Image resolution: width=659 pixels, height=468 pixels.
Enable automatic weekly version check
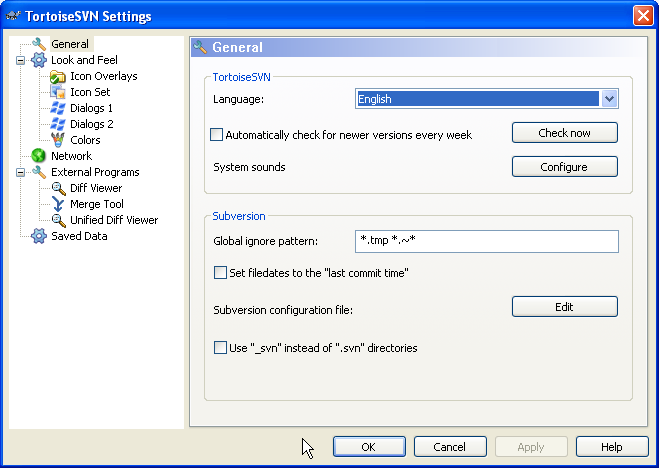[x=216, y=135]
